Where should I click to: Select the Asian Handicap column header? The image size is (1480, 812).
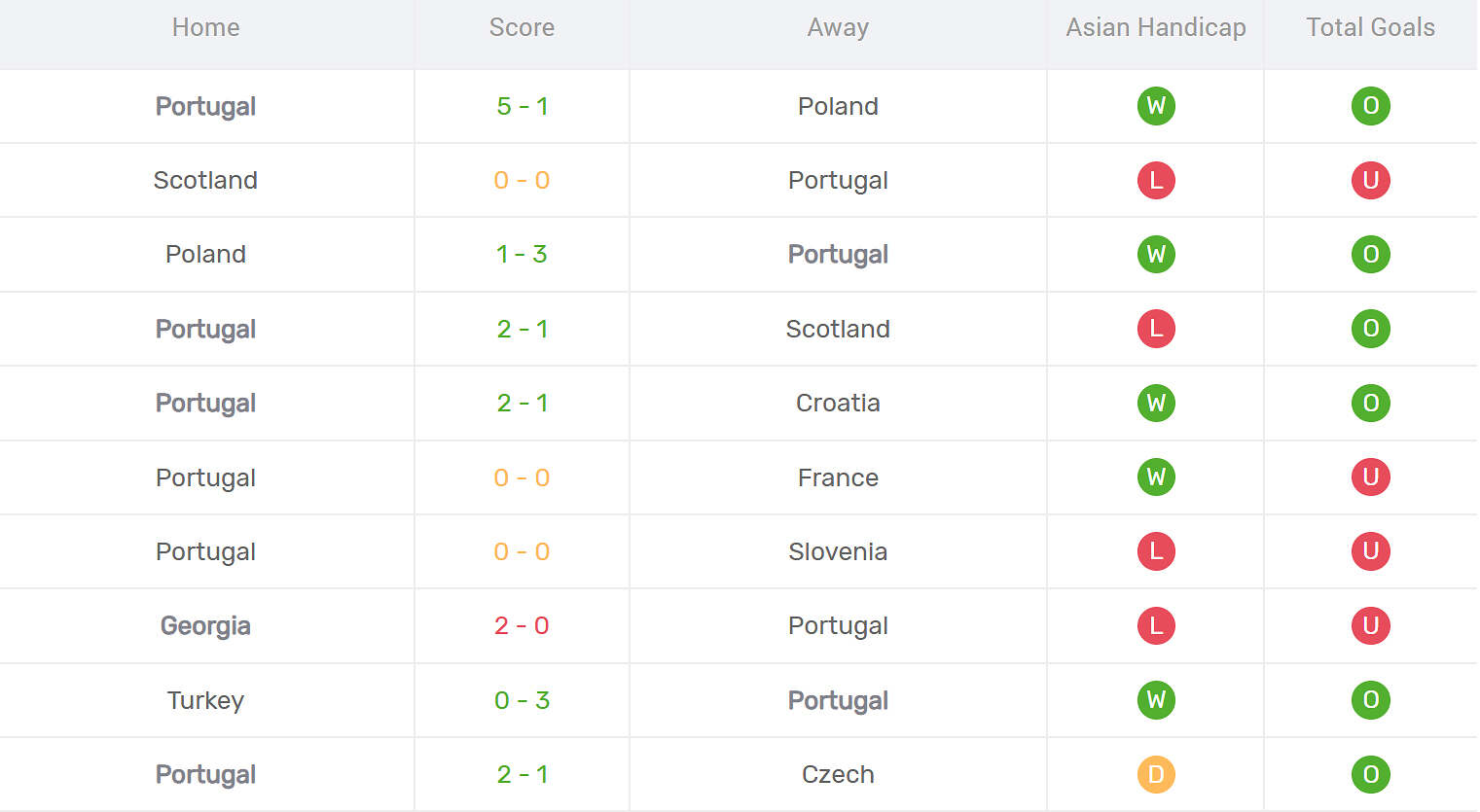point(1156,27)
